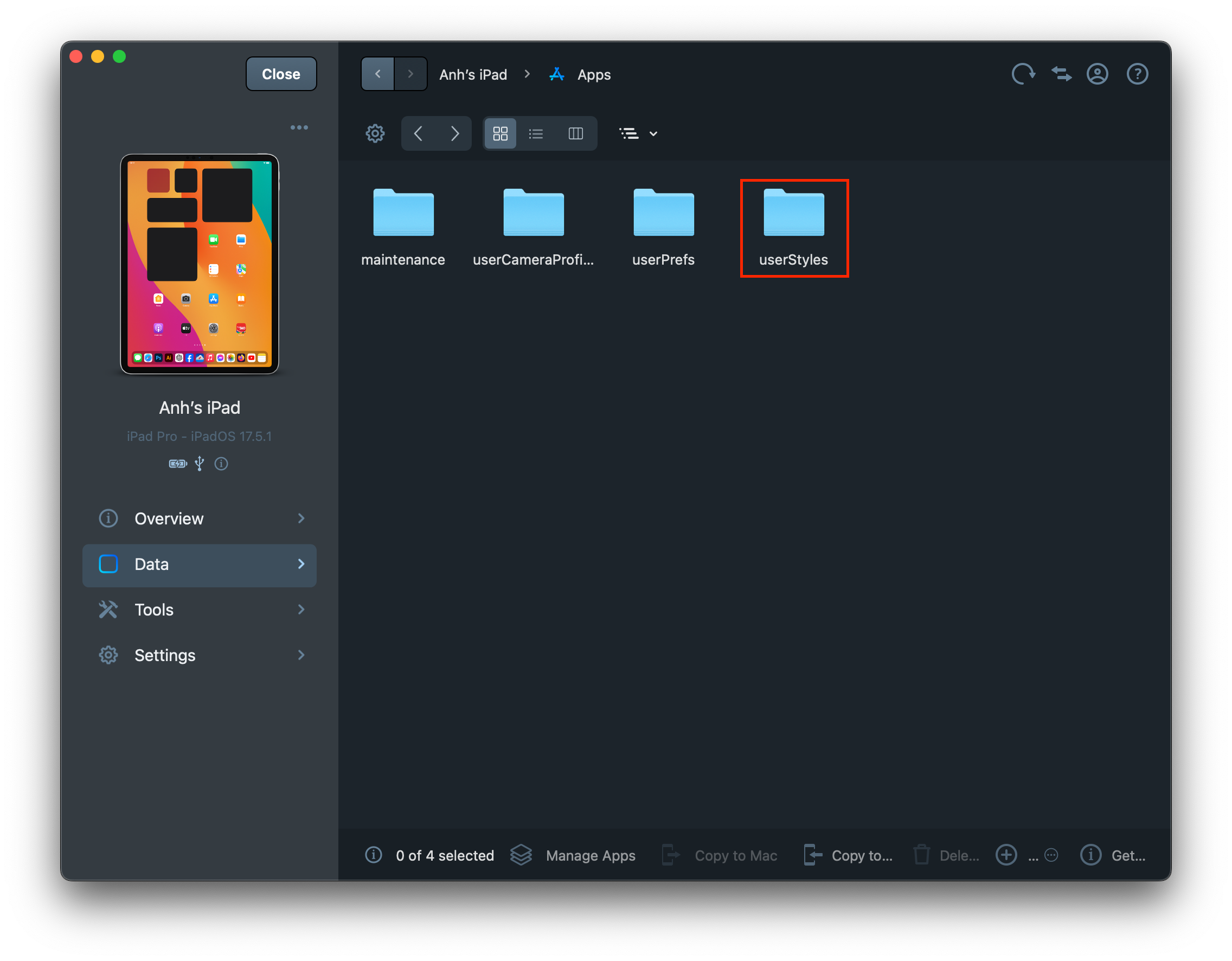This screenshot has width=1232, height=961.
Task: Click the battery status icon
Action: (178, 464)
